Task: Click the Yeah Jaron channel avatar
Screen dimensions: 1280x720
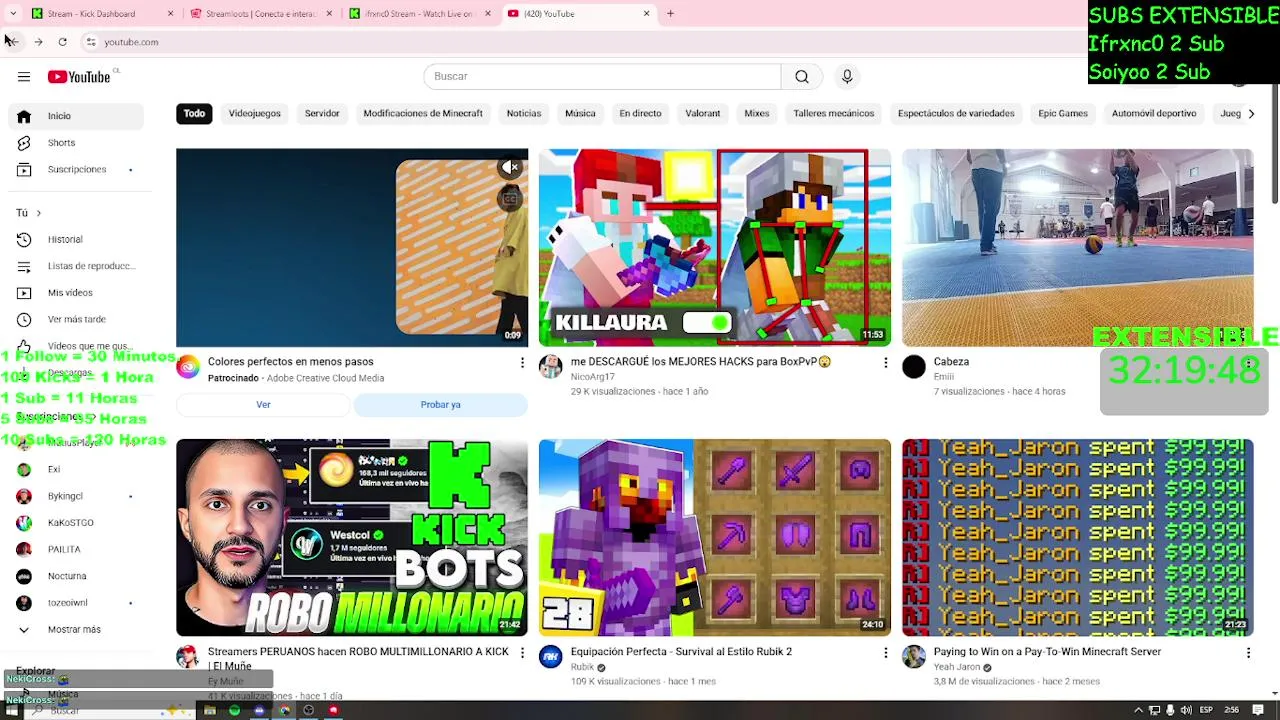Action: 914,657
